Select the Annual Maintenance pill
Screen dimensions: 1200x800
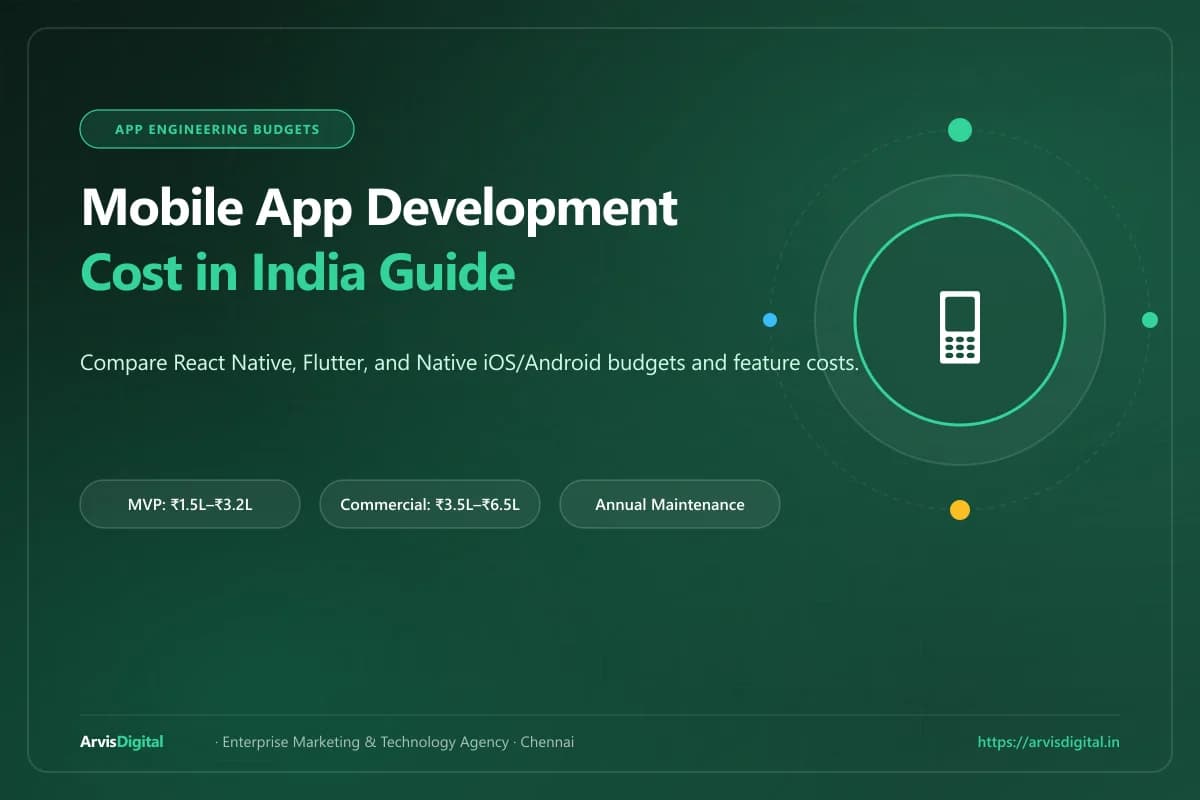670,504
